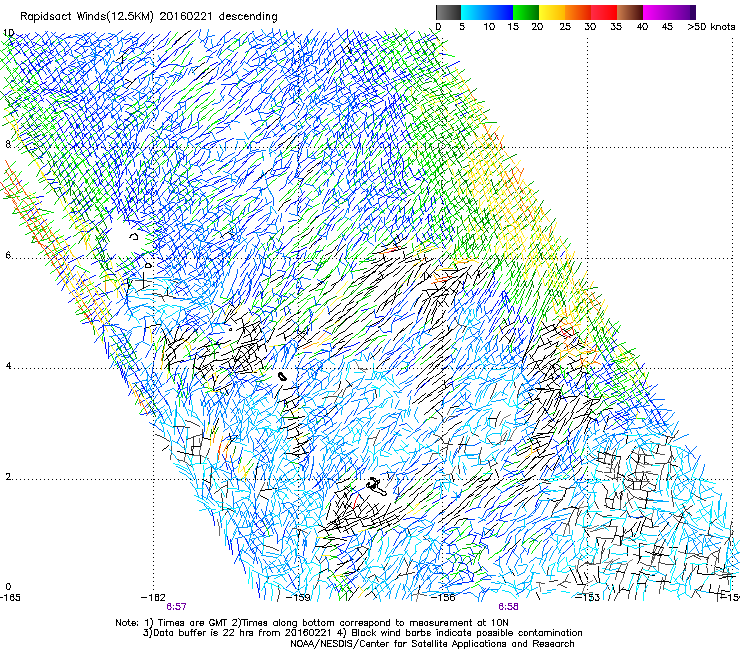Click the gray 0–5 knots legend segment
Screen dimensions: 740x650
point(448,12)
